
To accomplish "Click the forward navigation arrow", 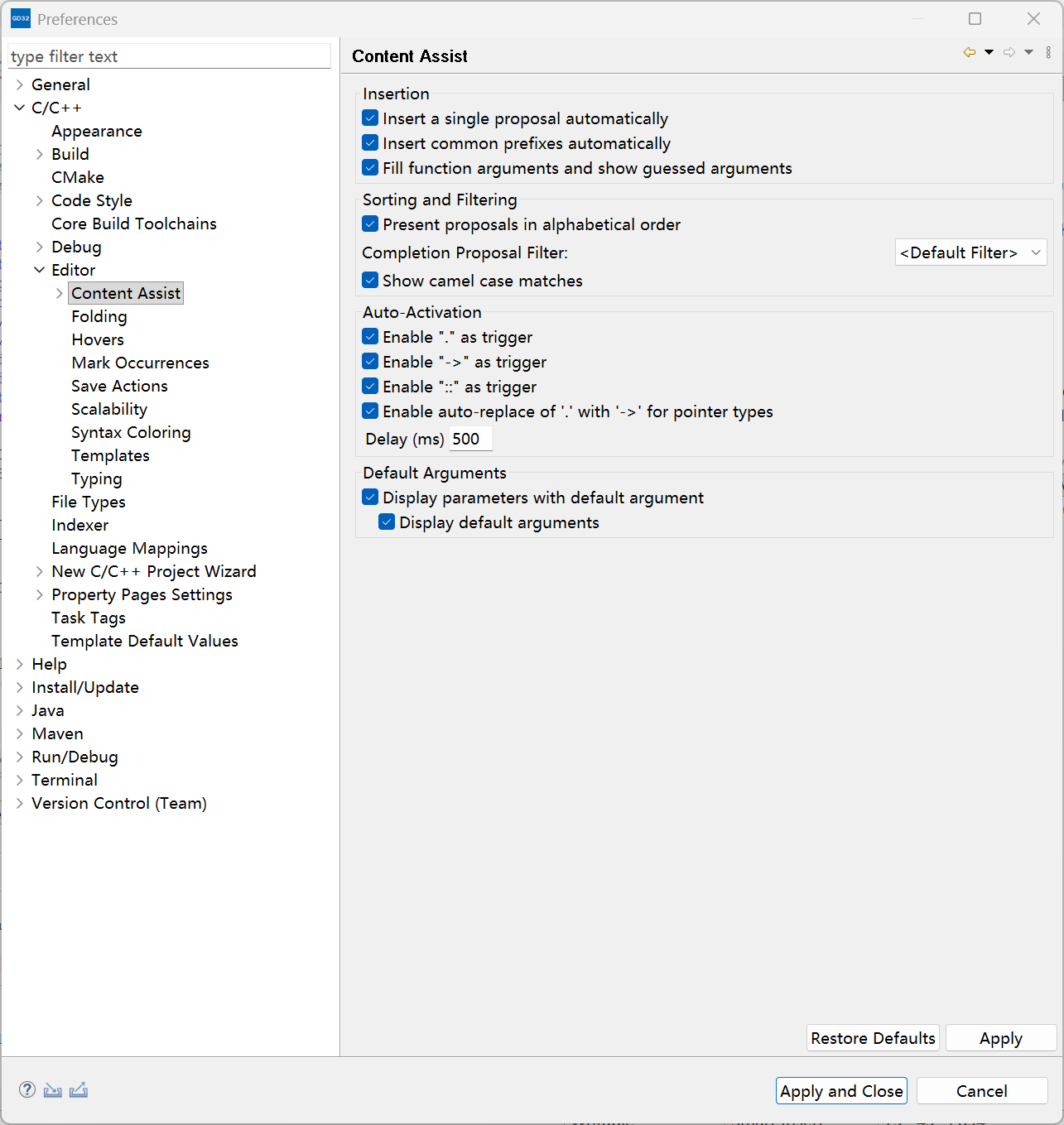I will coord(1009,52).
